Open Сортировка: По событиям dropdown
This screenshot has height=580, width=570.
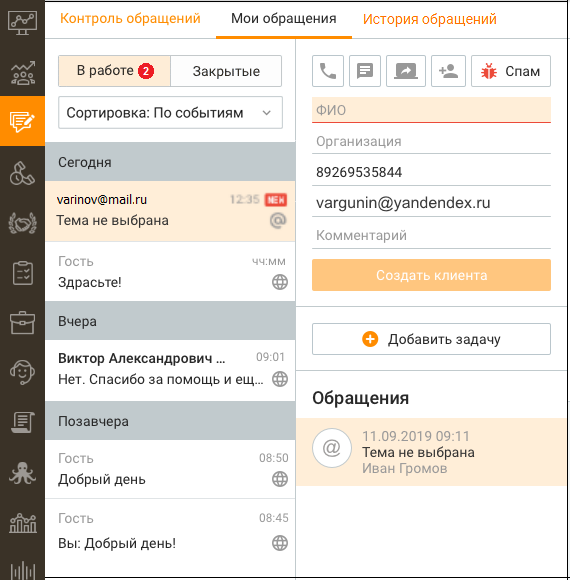tap(171, 113)
